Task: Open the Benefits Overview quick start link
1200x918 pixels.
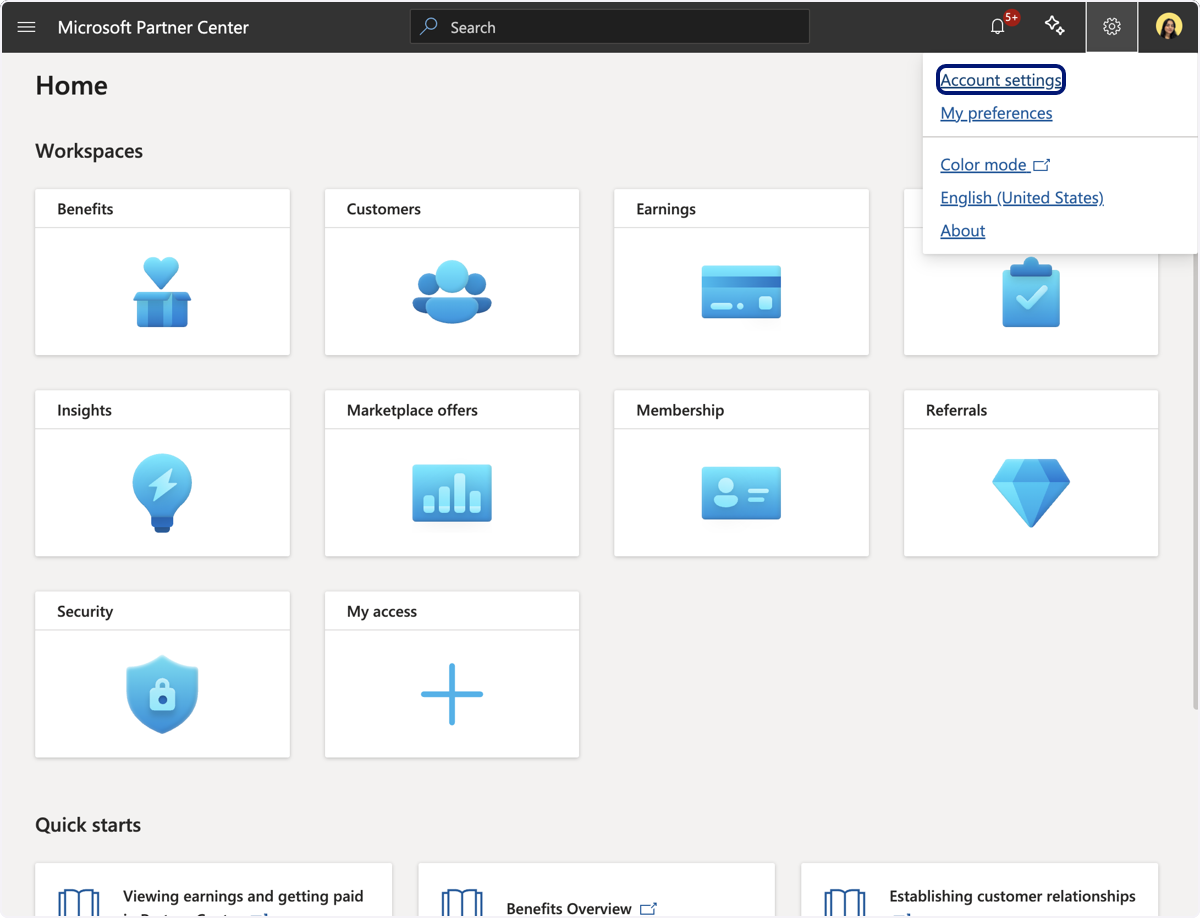Action: click(x=569, y=909)
